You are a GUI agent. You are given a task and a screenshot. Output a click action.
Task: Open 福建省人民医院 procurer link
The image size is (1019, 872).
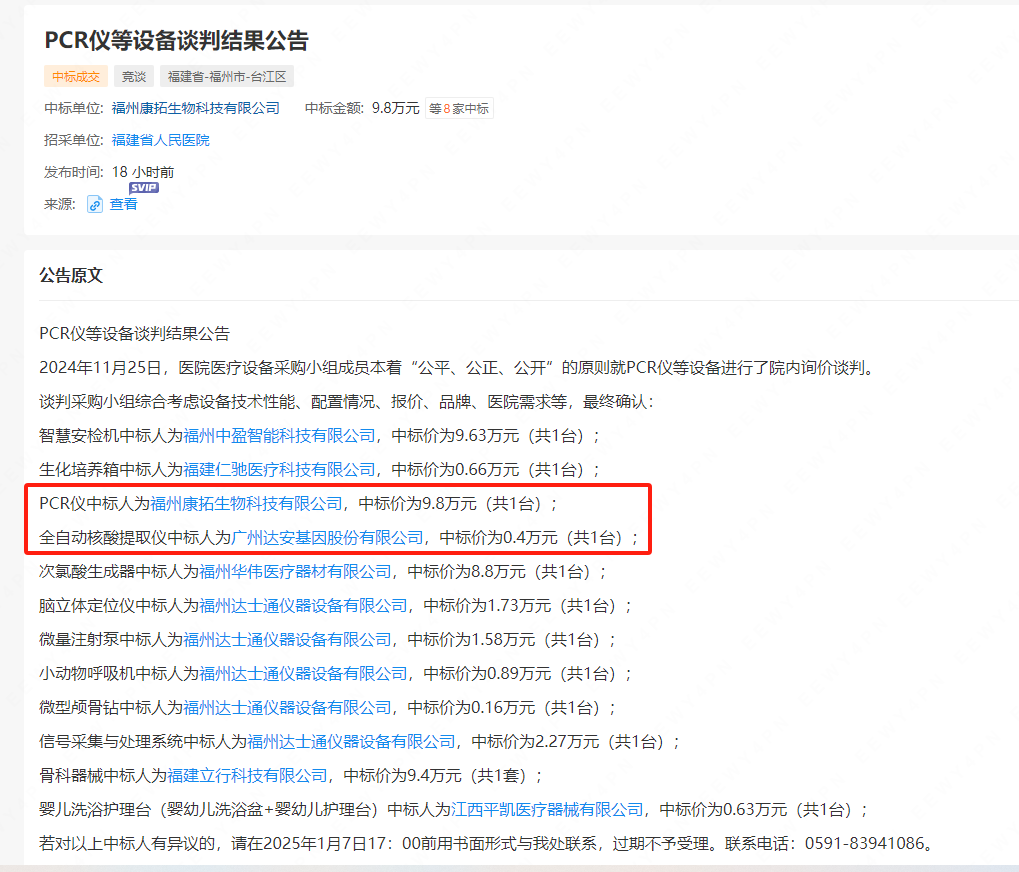162,140
